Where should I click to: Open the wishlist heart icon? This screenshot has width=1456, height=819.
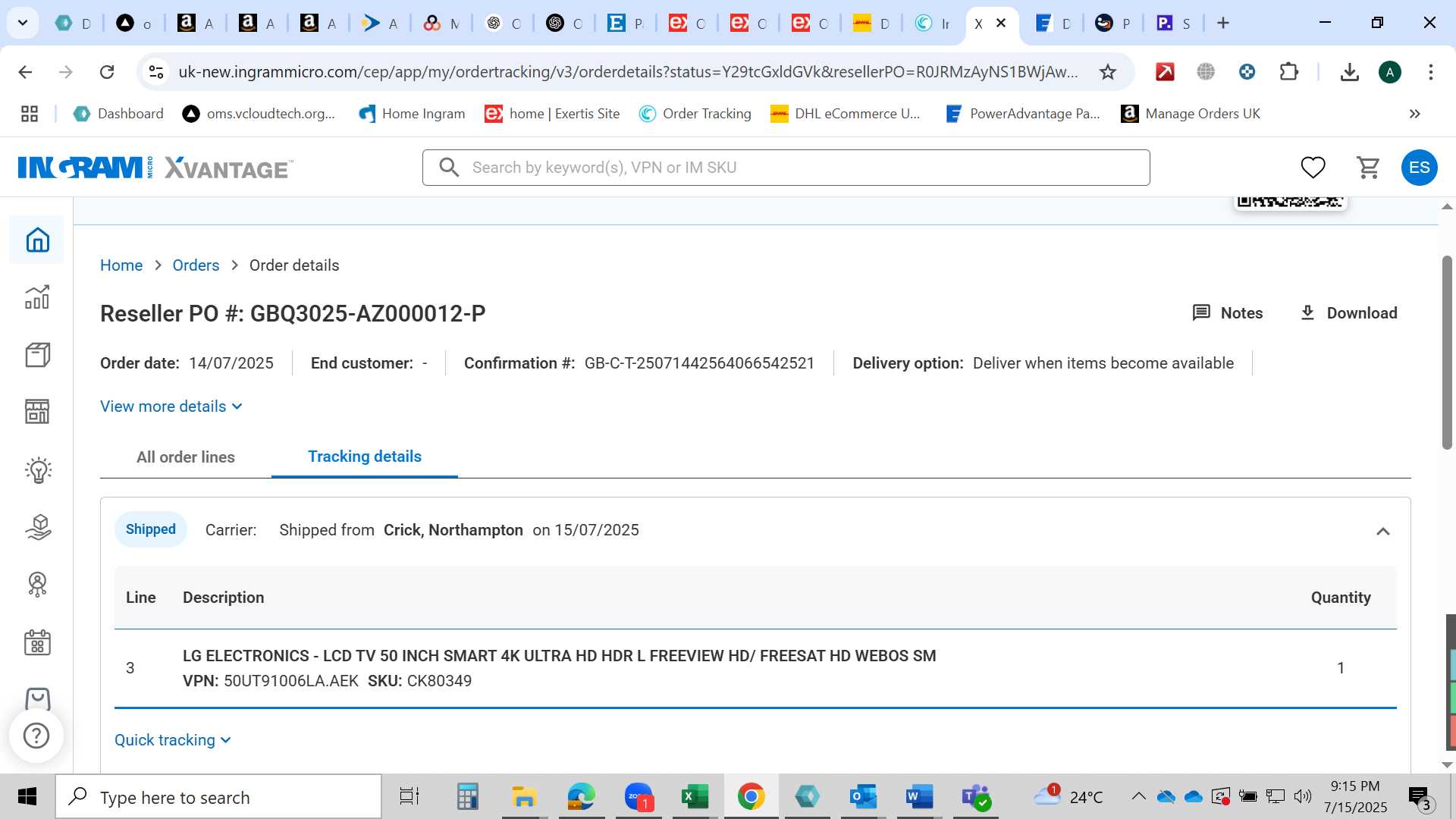point(1313,168)
